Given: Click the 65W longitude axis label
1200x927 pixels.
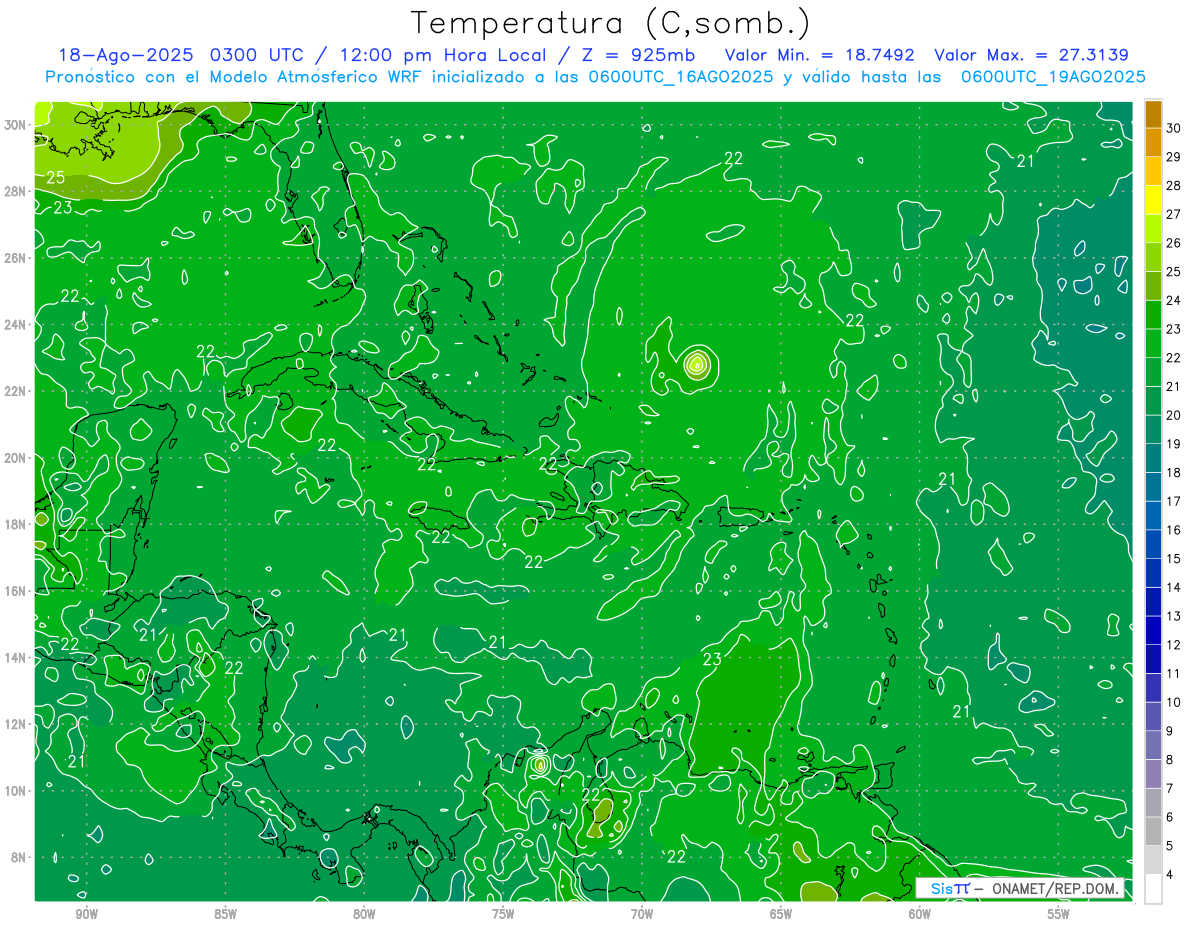Looking at the screenshot, I should [x=781, y=914].
